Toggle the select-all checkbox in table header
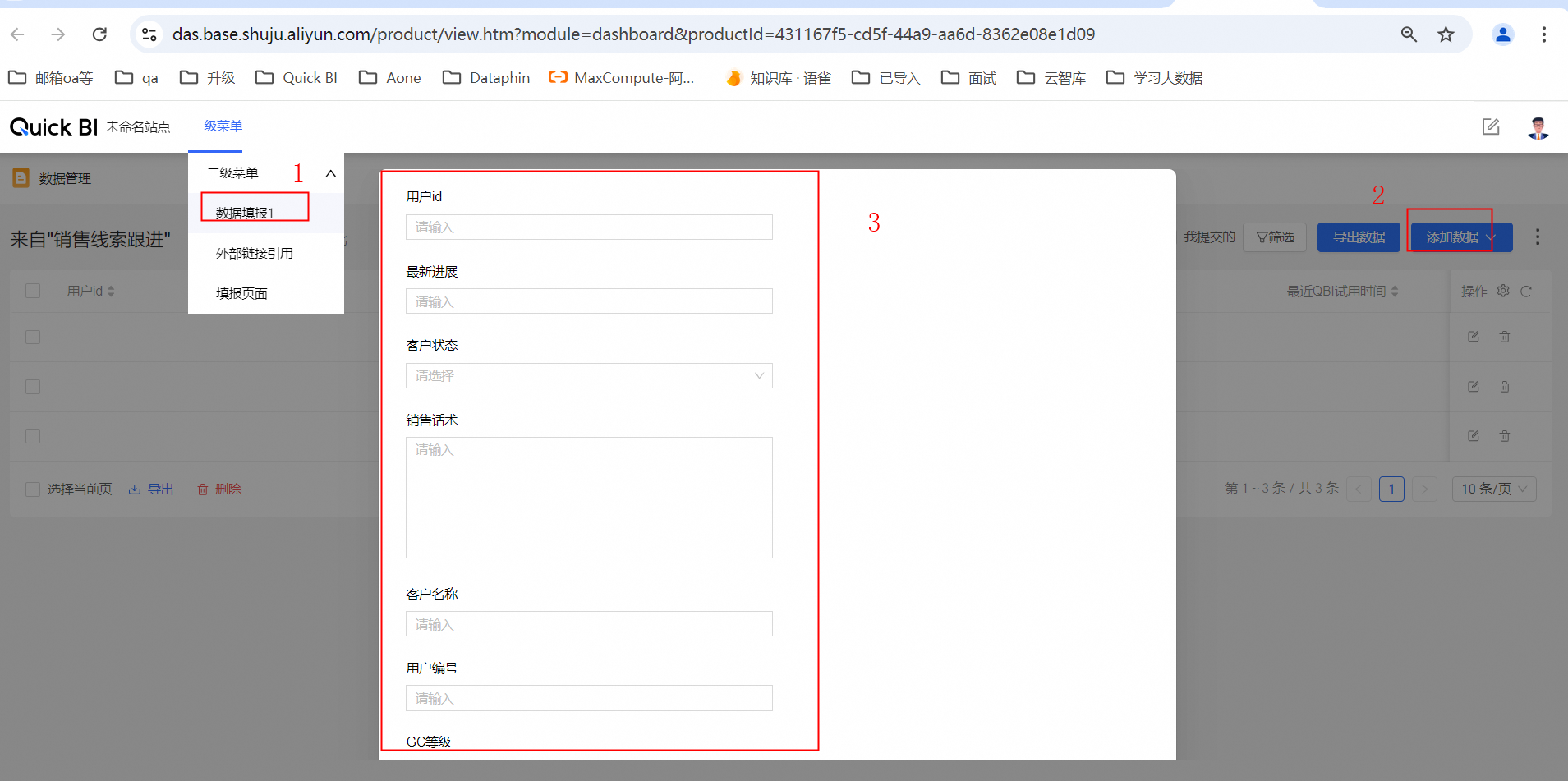Viewport: 1568px width, 781px height. pyautogui.click(x=33, y=291)
